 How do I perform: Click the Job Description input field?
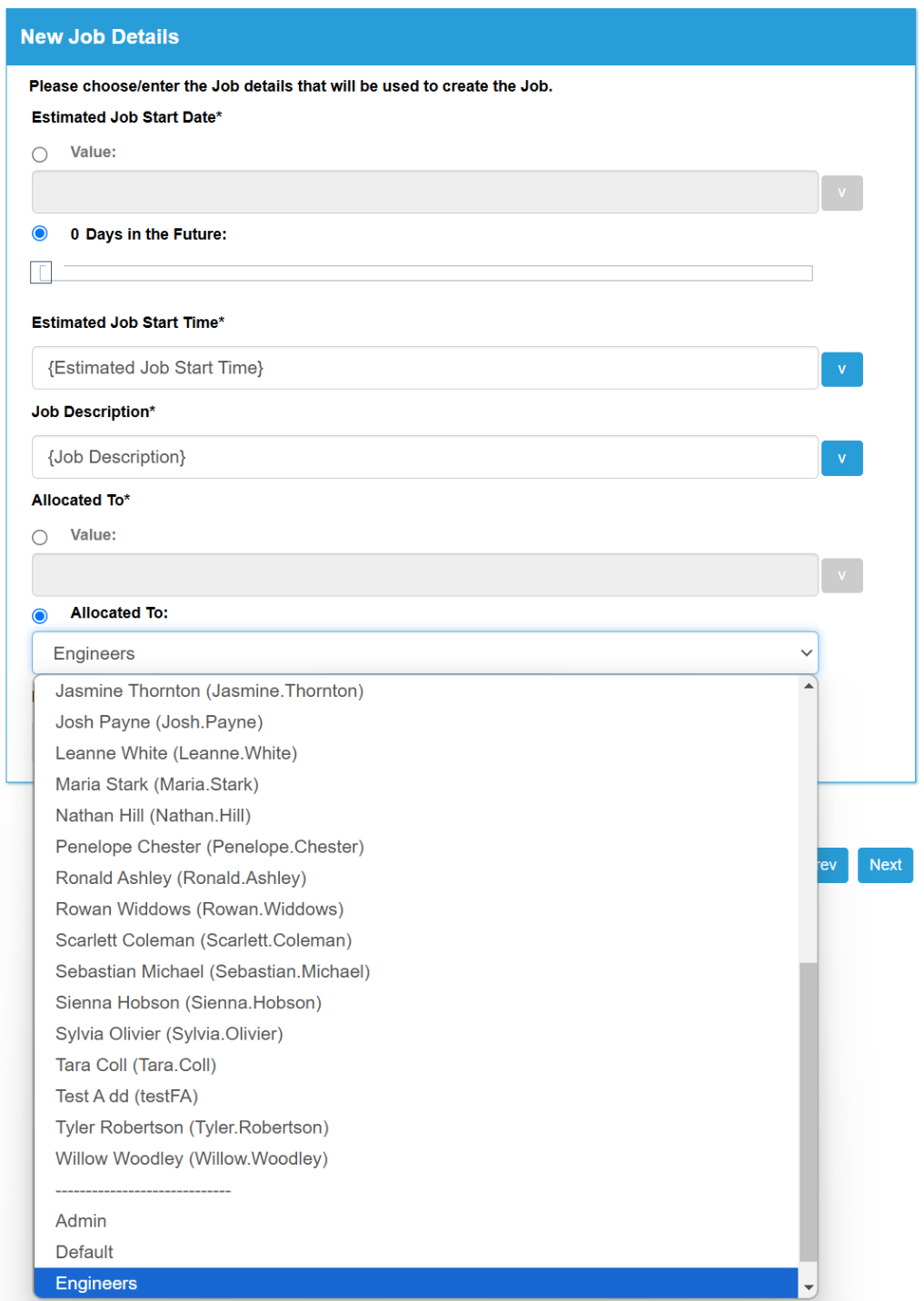[425, 457]
